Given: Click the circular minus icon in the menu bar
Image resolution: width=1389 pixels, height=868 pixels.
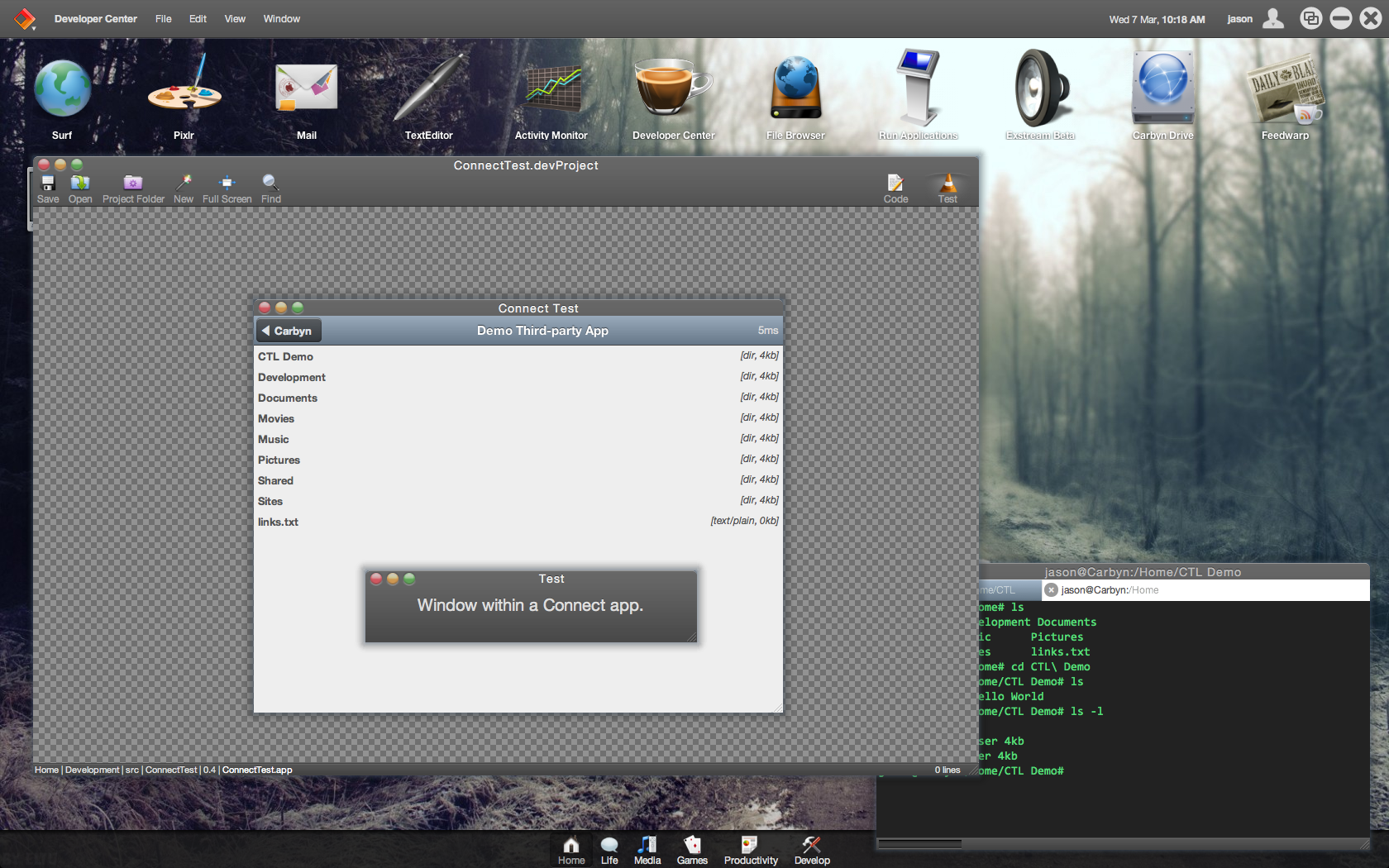Looking at the screenshot, I should [x=1341, y=18].
